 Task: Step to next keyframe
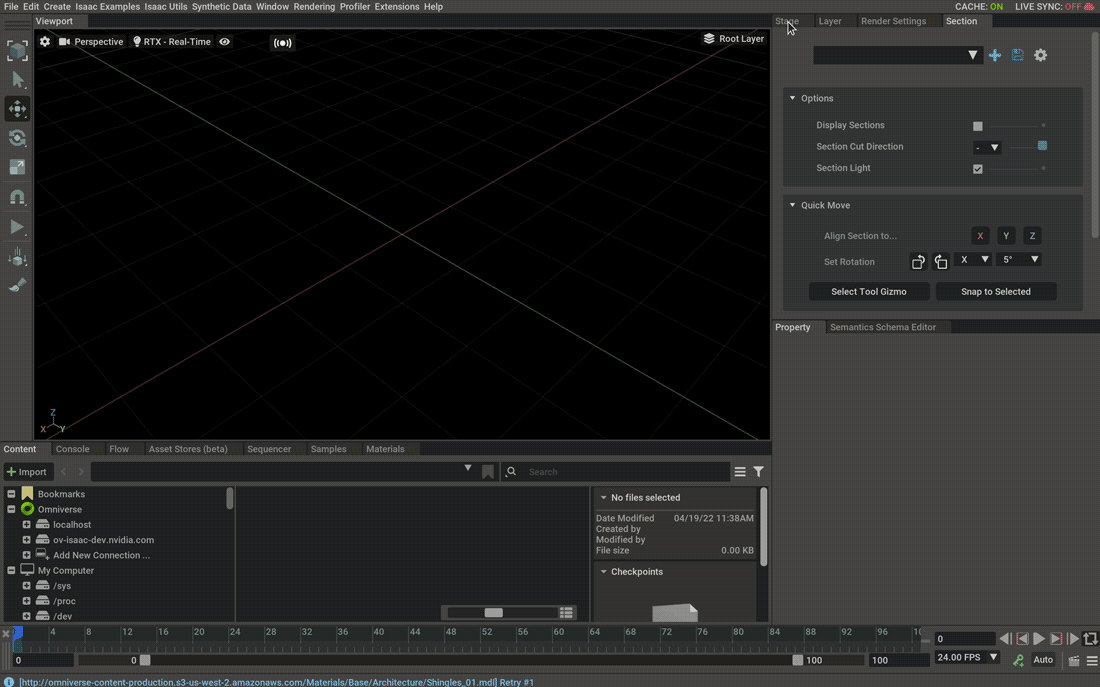(x=1056, y=639)
